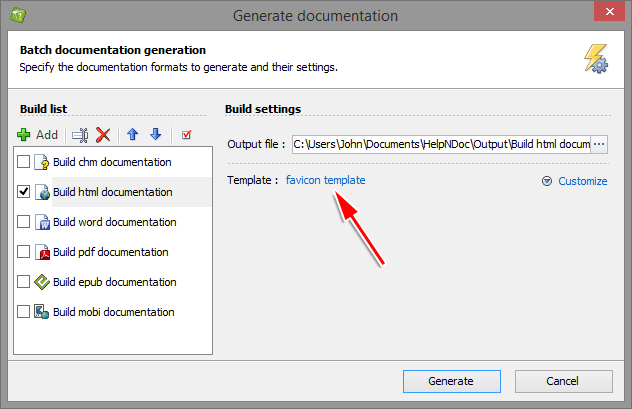Select Build word documentation row

pyautogui.click(x=113, y=222)
